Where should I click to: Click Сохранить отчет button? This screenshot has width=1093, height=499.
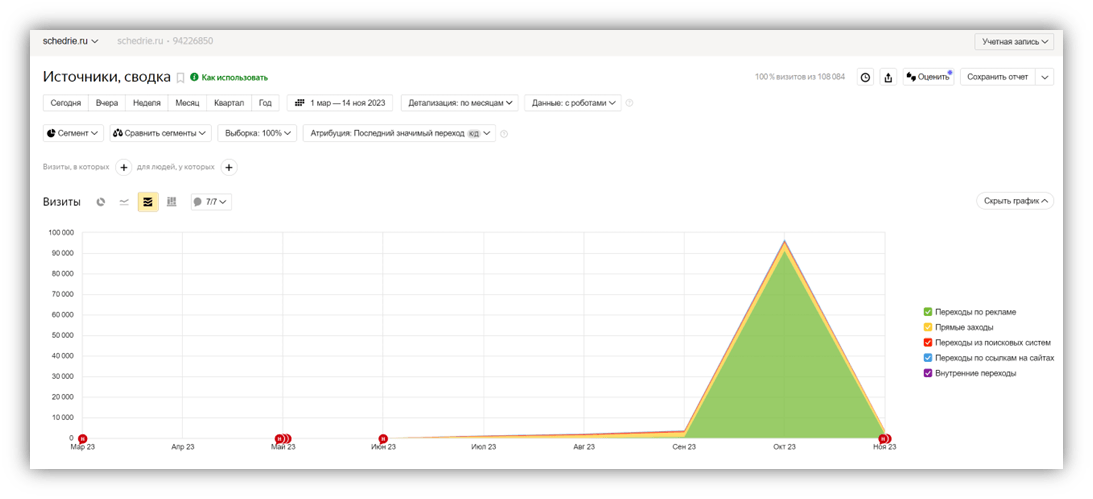(x=998, y=77)
